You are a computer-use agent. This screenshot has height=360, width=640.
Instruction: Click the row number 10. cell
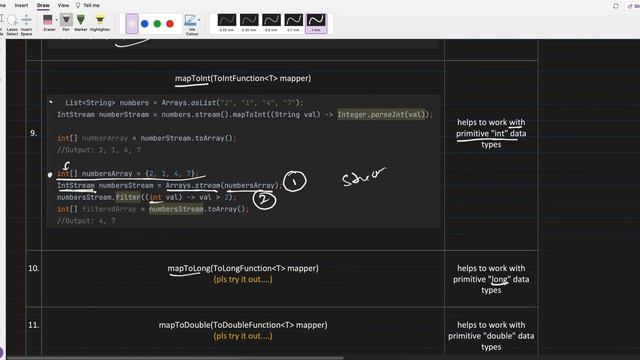(x=33, y=268)
